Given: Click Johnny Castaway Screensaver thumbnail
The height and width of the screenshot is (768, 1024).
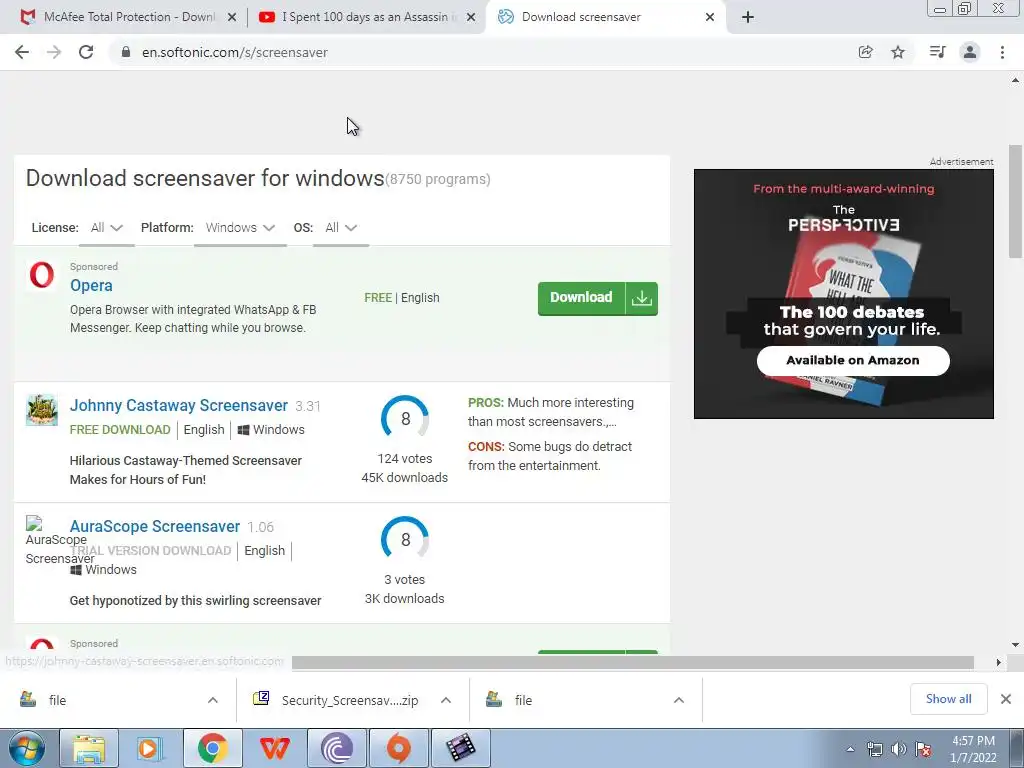Looking at the screenshot, I should click(x=42, y=409).
